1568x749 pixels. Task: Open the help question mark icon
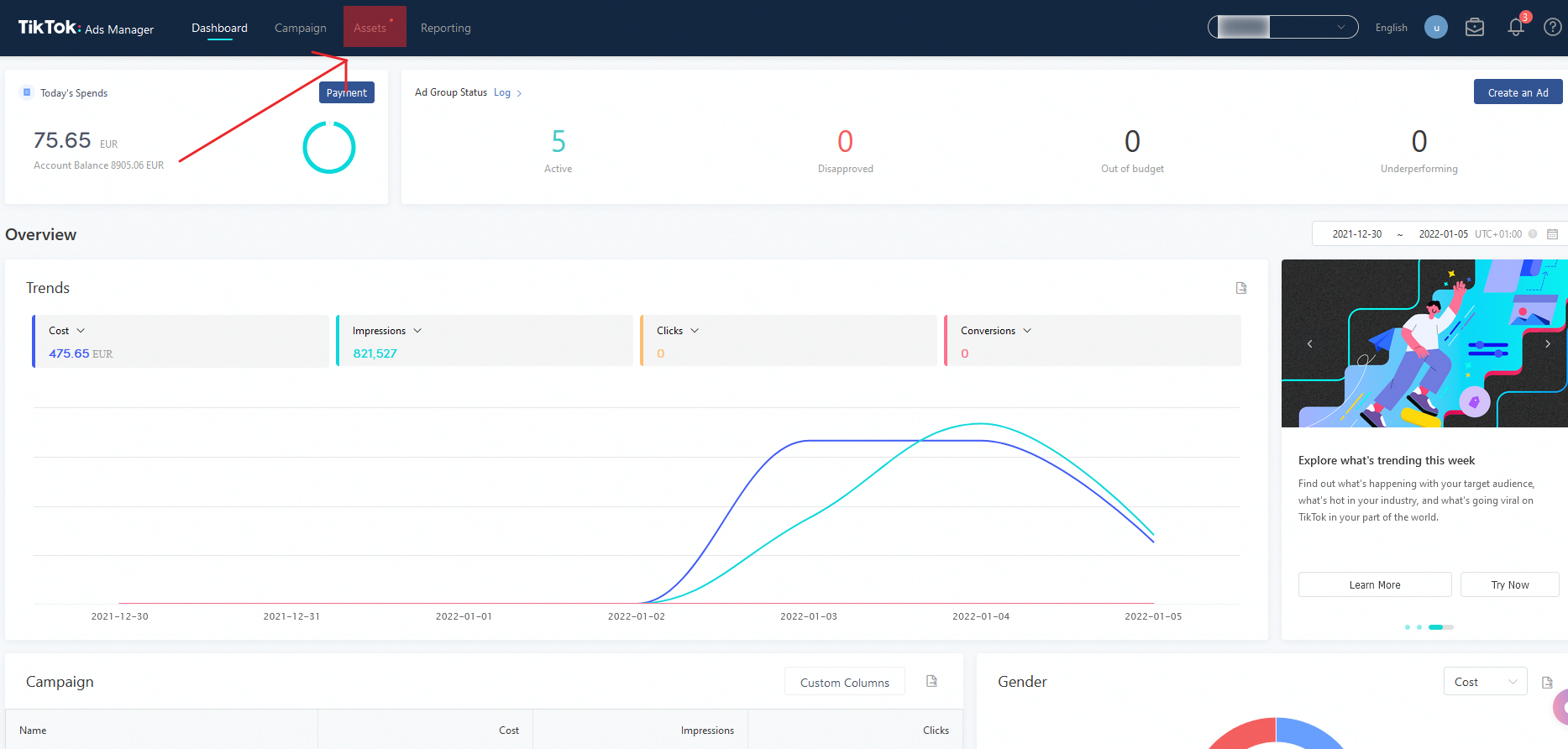click(x=1553, y=28)
